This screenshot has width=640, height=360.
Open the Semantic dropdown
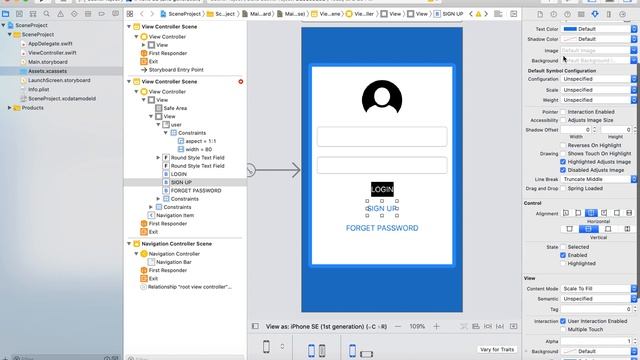599,299
